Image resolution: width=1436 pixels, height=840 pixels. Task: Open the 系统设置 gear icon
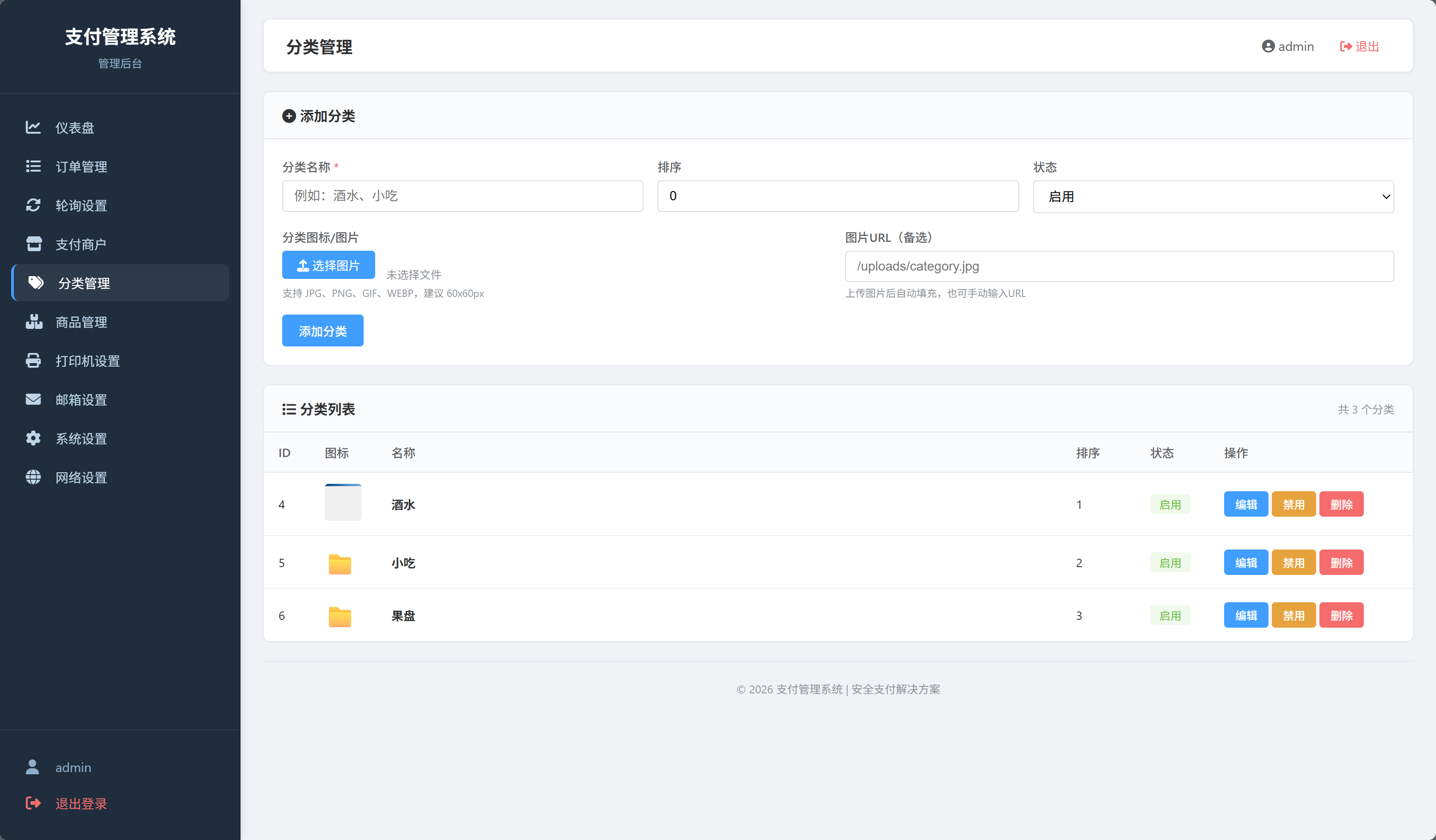click(33, 438)
